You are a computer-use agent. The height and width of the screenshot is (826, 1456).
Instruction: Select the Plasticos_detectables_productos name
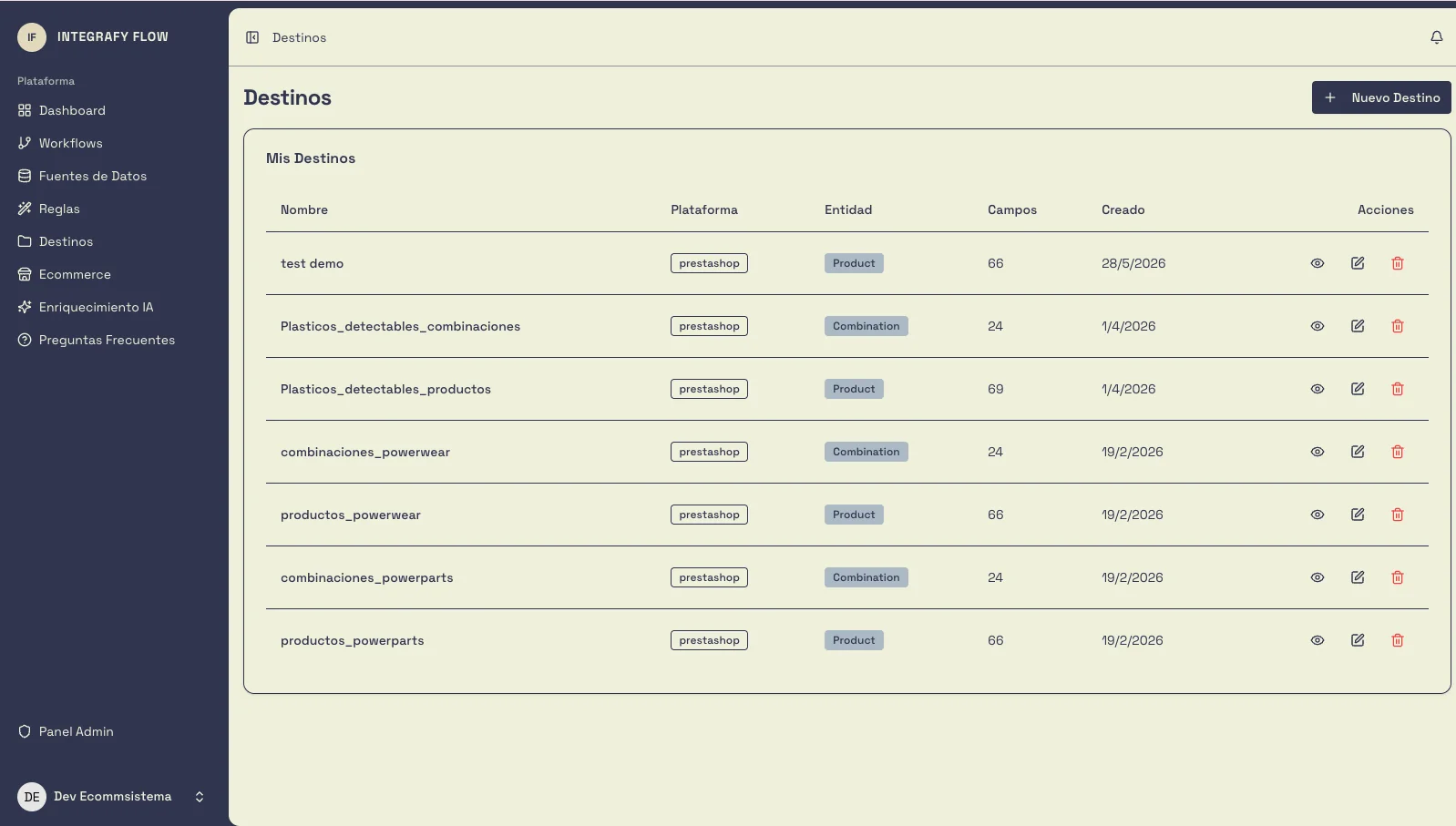385,389
